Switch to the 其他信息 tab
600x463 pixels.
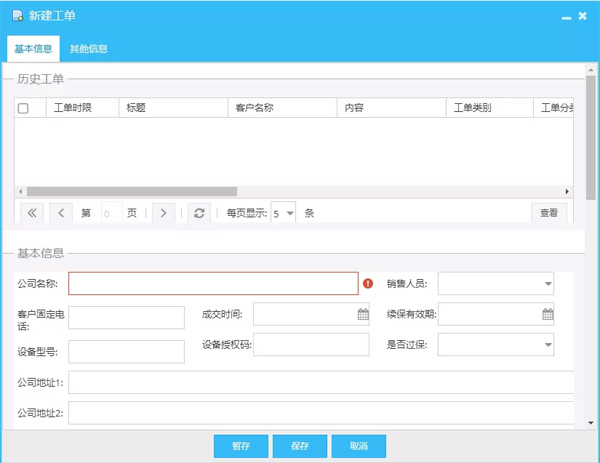click(89, 48)
